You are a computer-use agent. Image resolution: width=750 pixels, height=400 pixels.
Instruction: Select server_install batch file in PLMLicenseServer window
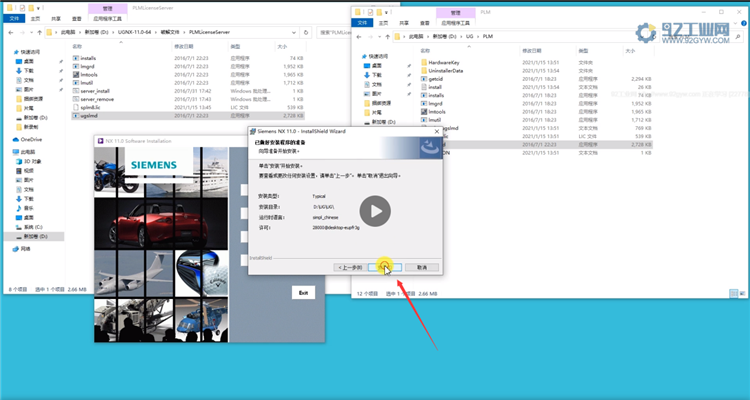click(x=188, y=91)
